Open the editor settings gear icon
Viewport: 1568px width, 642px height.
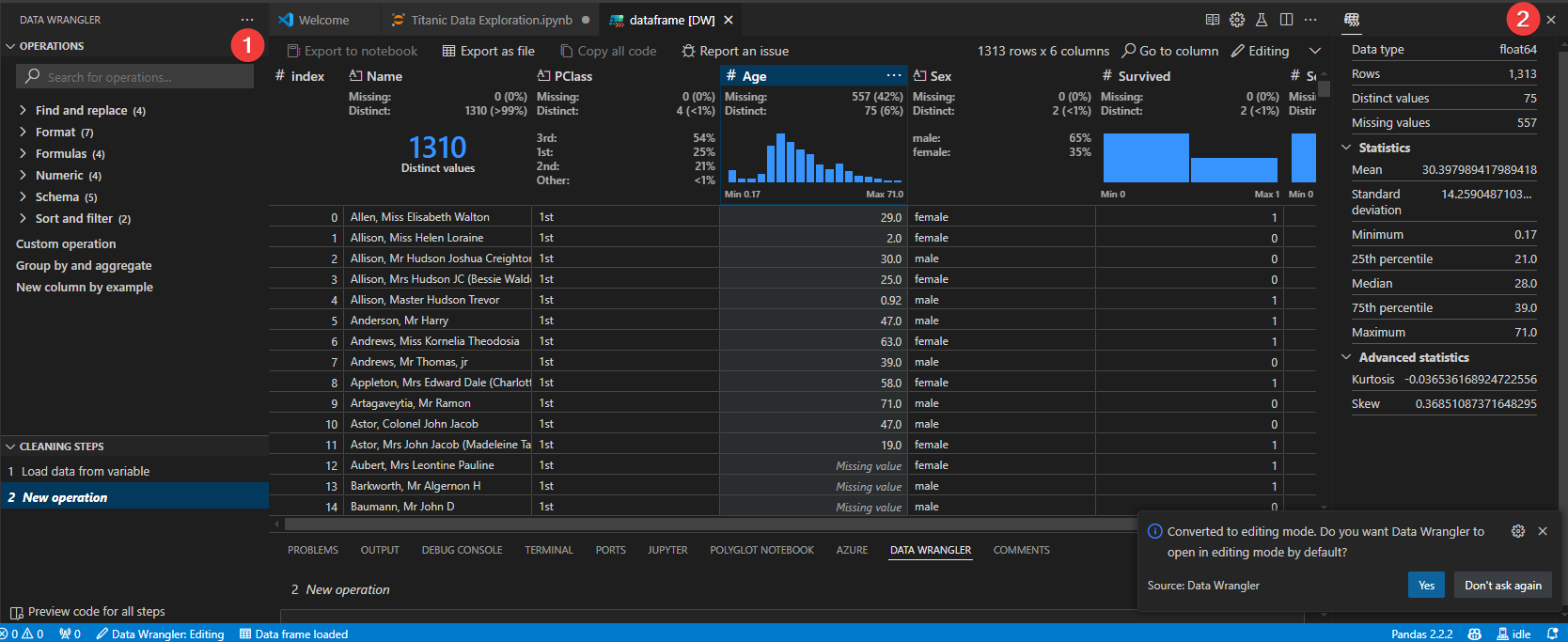(1237, 20)
